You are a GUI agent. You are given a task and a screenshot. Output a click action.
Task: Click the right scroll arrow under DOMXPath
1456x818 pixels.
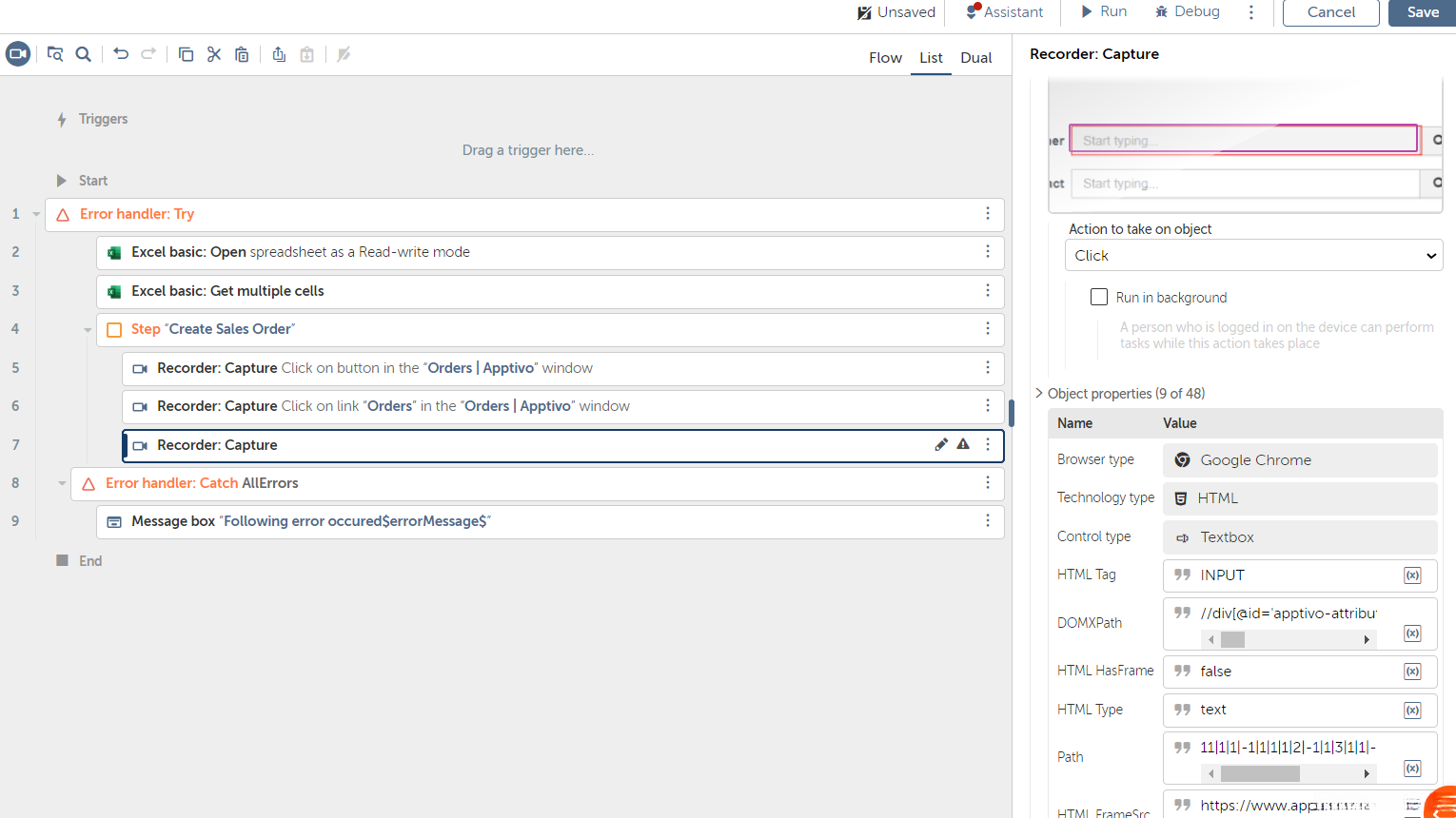coord(1367,639)
